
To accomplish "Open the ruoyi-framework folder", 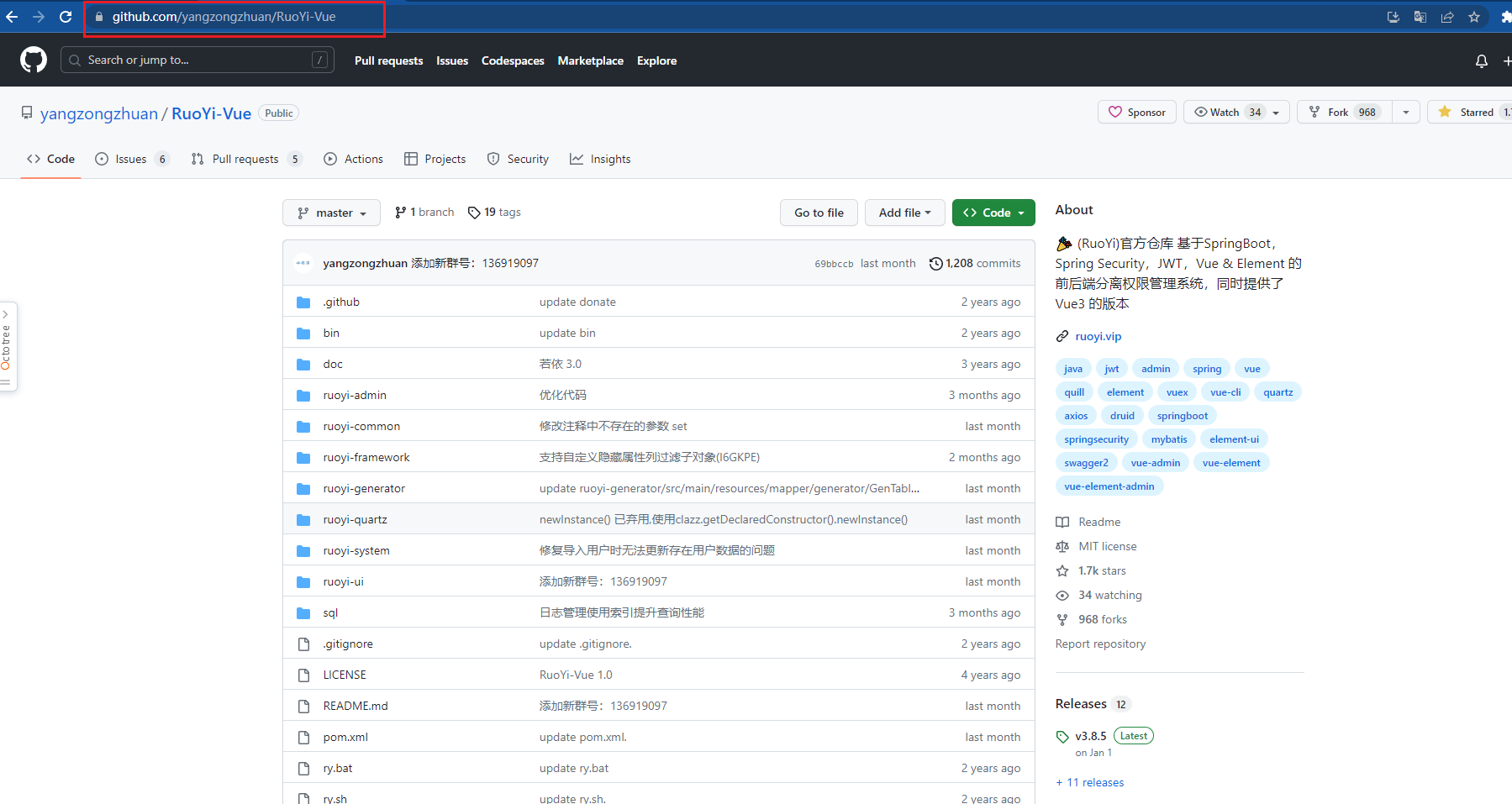I will (x=366, y=458).
